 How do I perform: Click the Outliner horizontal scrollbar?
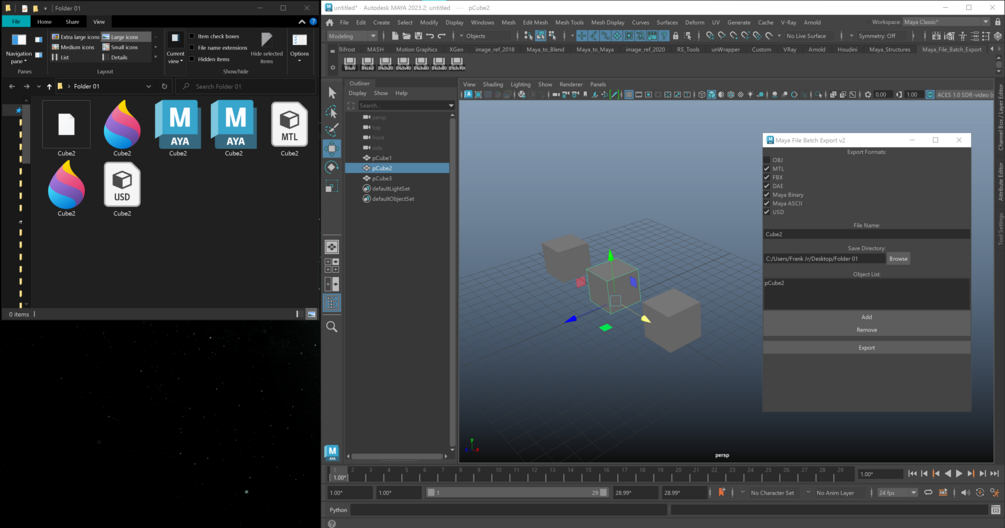click(397, 456)
